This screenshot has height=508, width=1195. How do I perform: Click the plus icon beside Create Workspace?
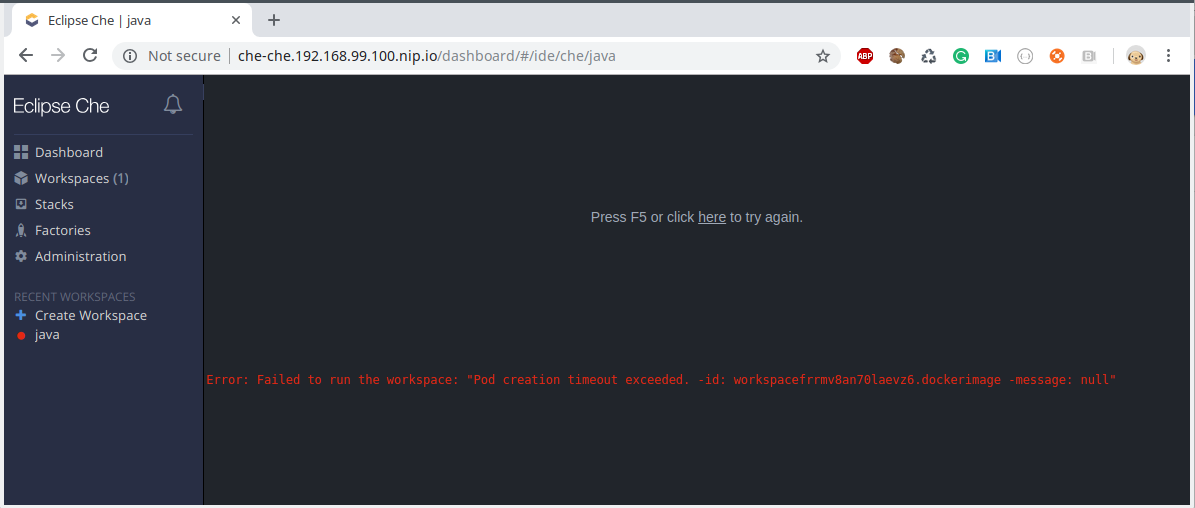pos(21,315)
